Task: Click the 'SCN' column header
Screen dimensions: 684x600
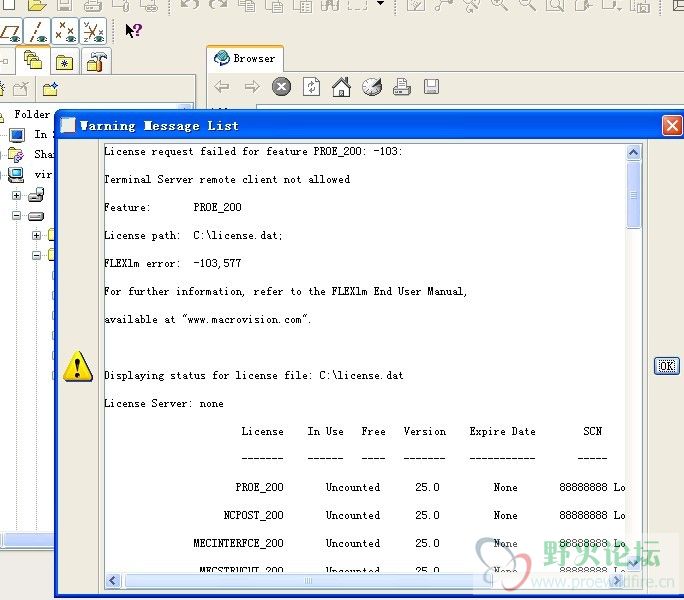Action: tap(592, 432)
